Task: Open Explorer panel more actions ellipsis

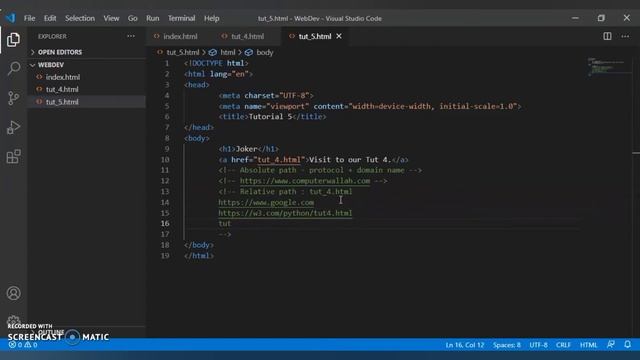Action: [x=131, y=36]
